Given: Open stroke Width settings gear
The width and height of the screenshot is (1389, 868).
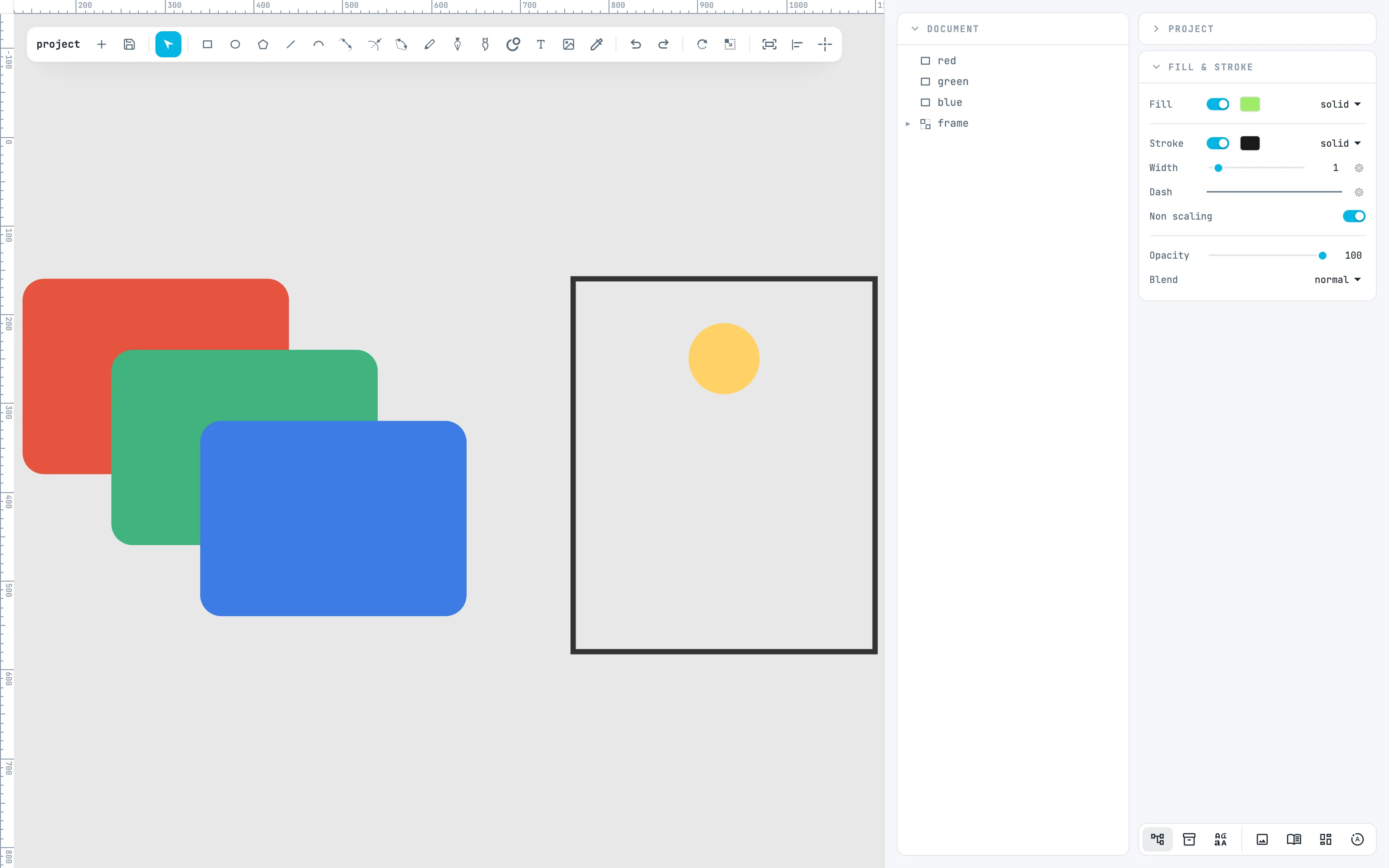Looking at the screenshot, I should pos(1359,168).
